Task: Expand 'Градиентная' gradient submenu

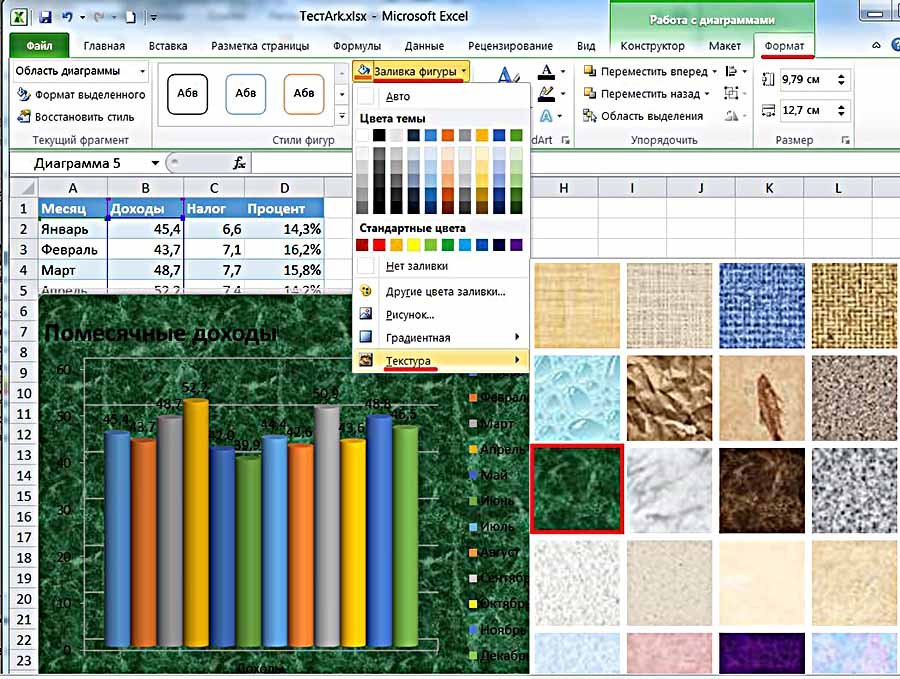Action: (x=440, y=338)
